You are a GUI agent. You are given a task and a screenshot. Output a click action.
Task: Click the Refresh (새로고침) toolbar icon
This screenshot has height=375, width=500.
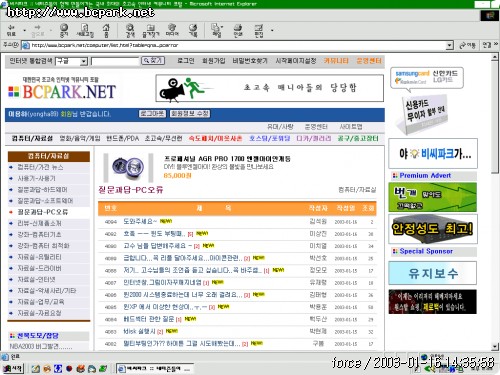point(85,30)
